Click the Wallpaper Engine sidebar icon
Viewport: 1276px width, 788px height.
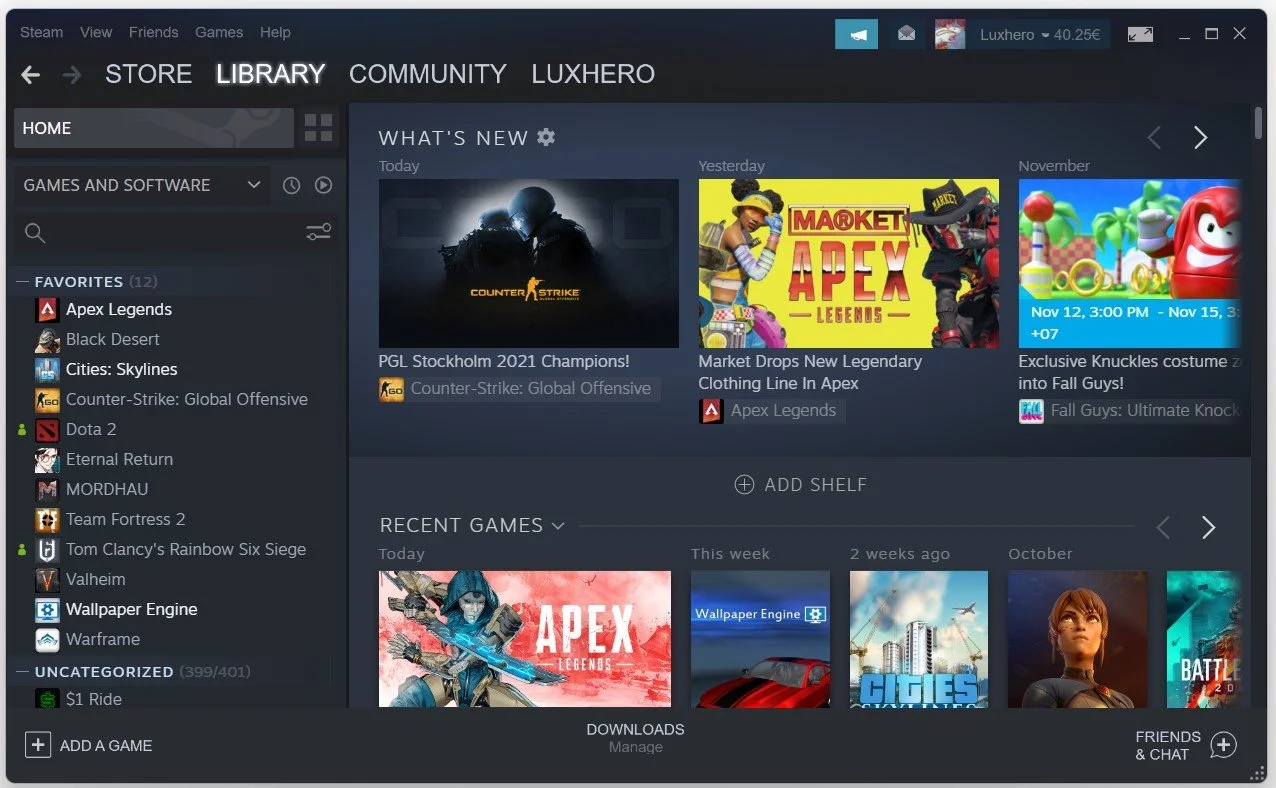tap(47, 610)
